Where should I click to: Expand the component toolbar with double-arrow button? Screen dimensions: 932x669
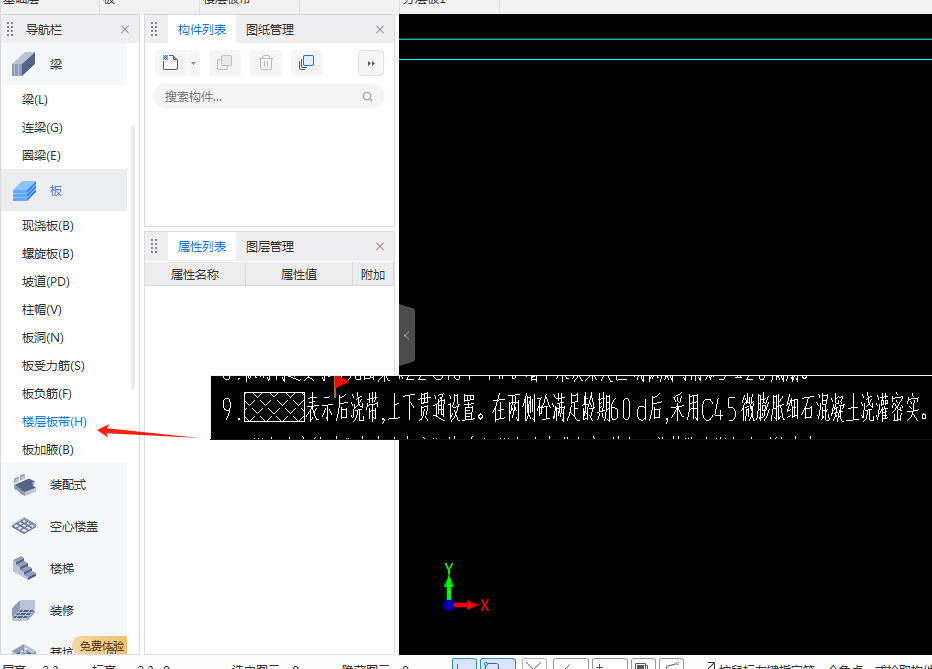tap(370, 62)
